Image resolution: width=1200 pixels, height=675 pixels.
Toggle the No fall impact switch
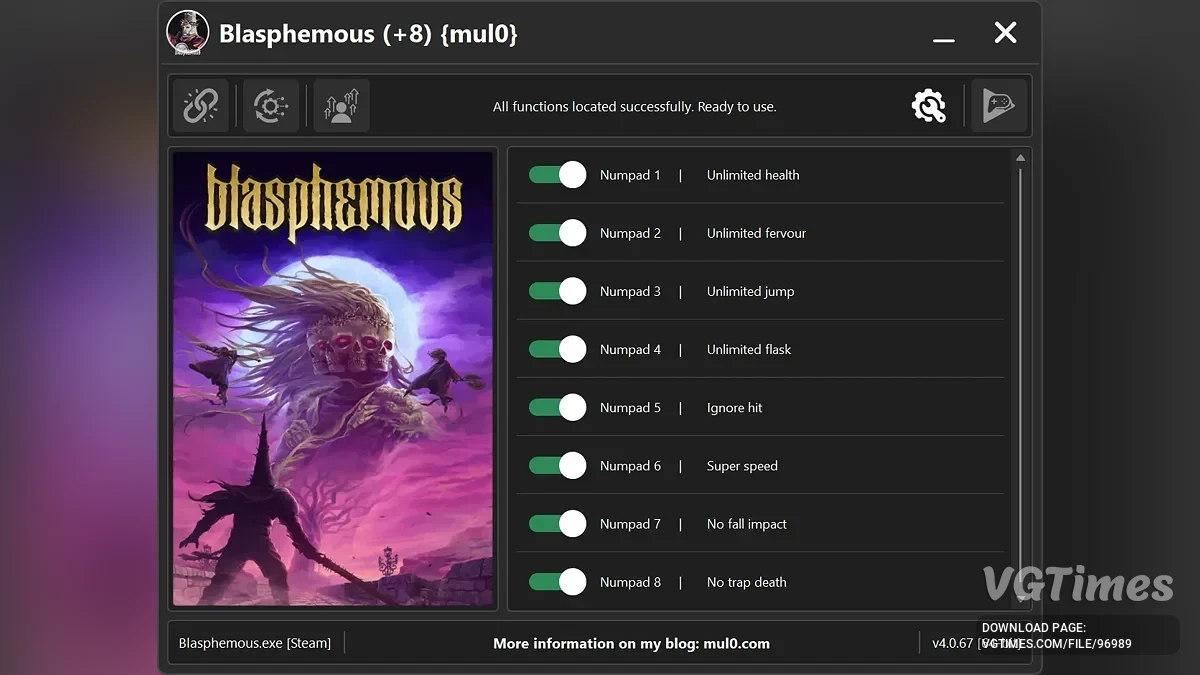pos(558,523)
